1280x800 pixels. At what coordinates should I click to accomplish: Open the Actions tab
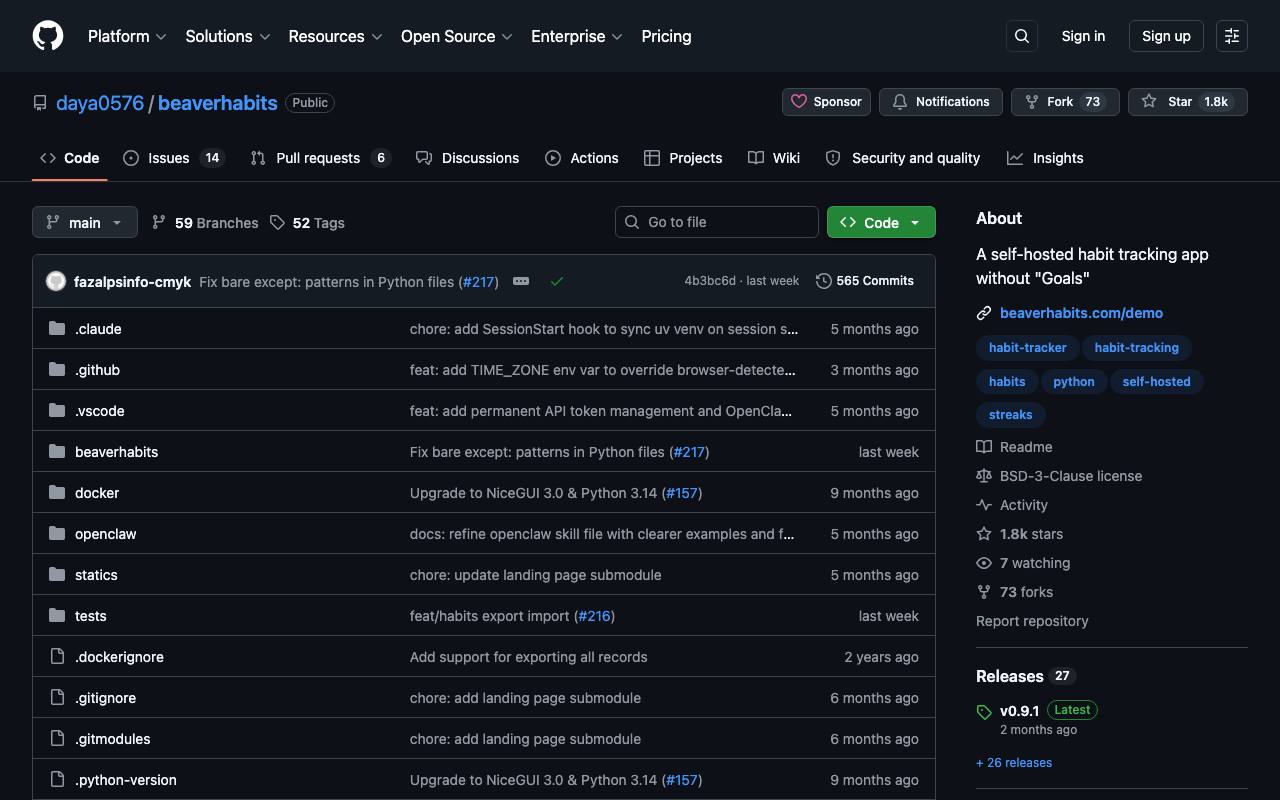click(582, 158)
